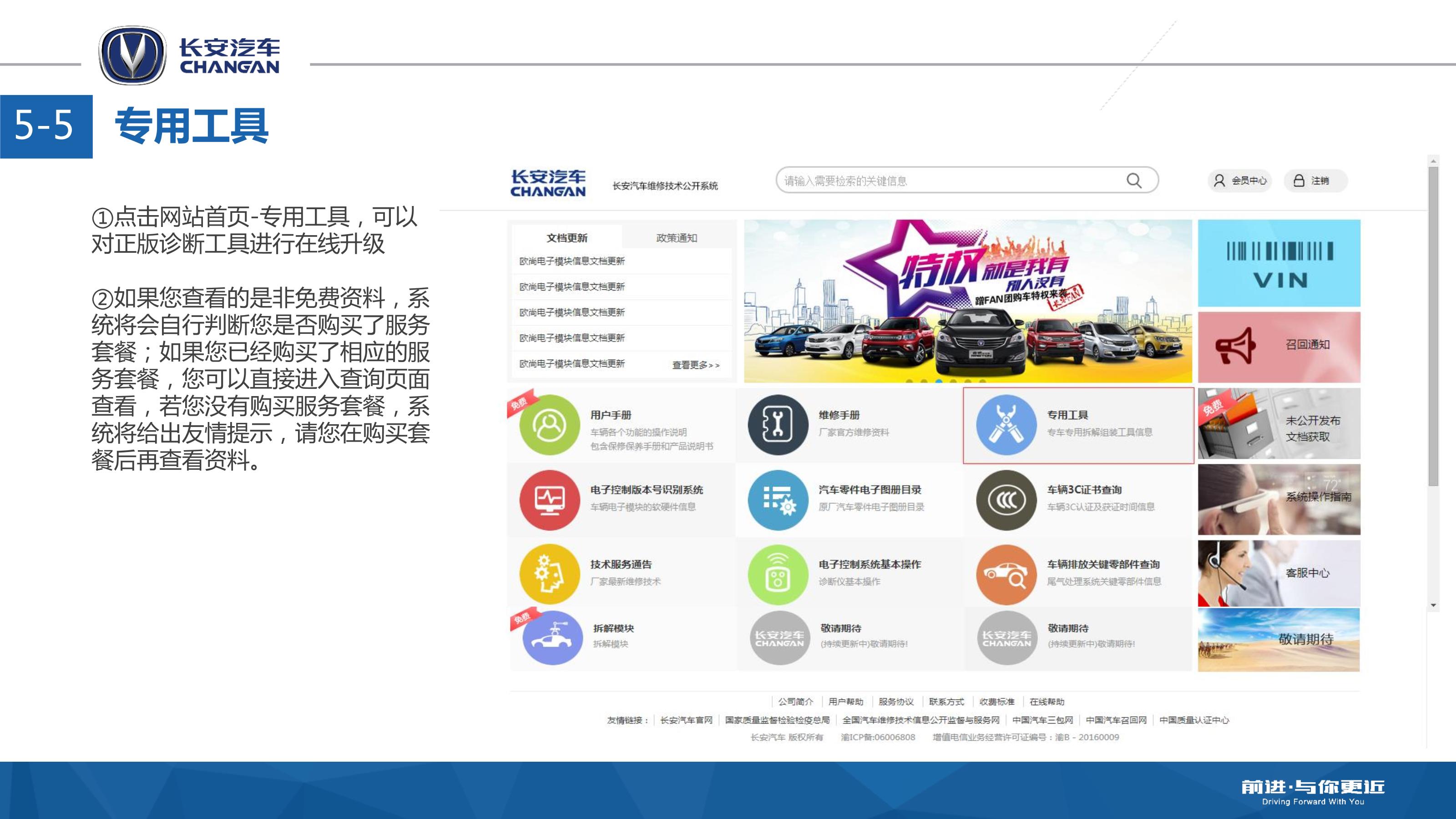Click the yellow 技术服务通告 gear-head icon
The width and height of the screenshot is (1456, 819).
point(549,574)
